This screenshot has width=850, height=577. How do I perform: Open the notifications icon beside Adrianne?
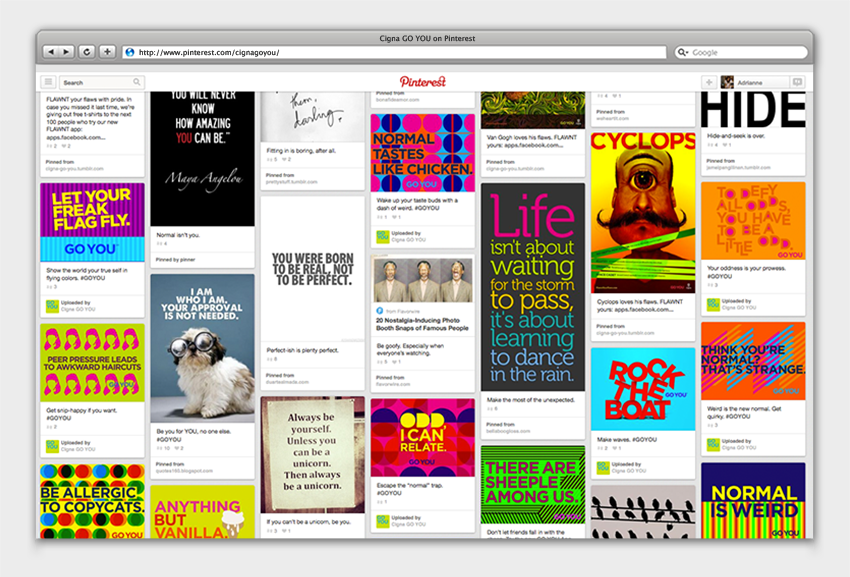(x=797, y=82)
